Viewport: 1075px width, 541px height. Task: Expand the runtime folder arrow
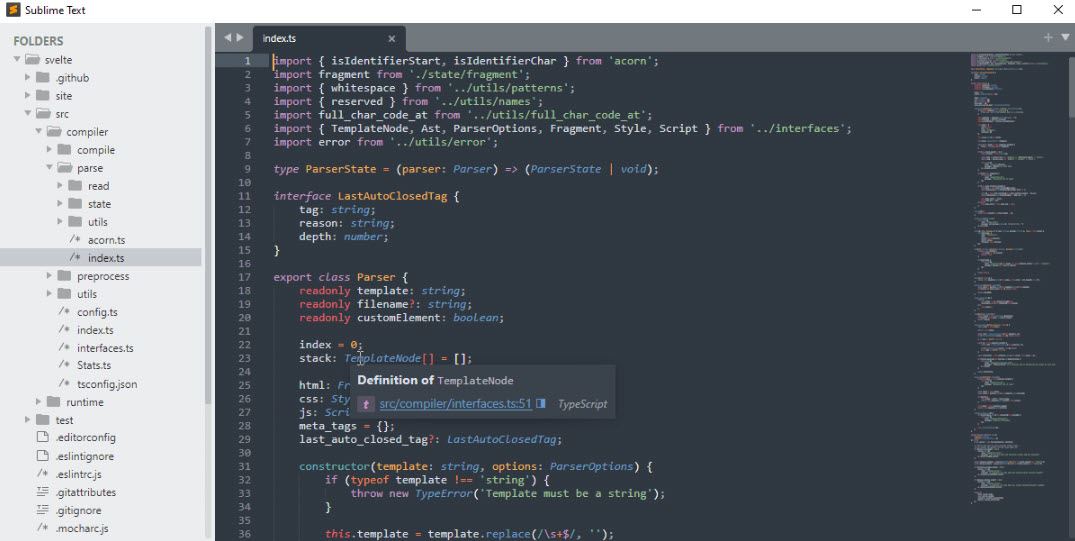[x=39, y=402]
